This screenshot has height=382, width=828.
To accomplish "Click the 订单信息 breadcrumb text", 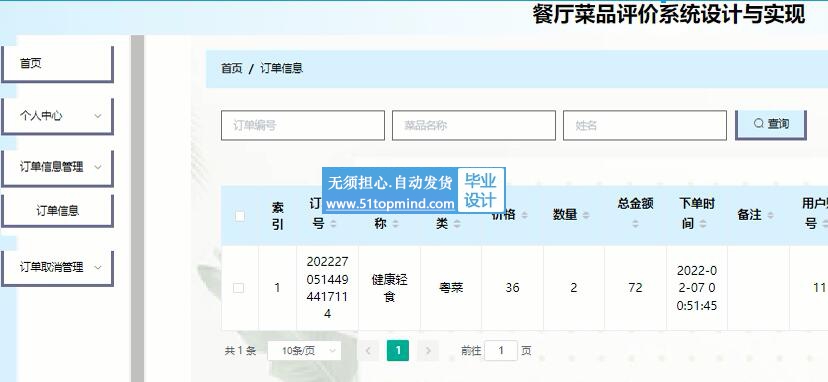I will click(281, 68).
